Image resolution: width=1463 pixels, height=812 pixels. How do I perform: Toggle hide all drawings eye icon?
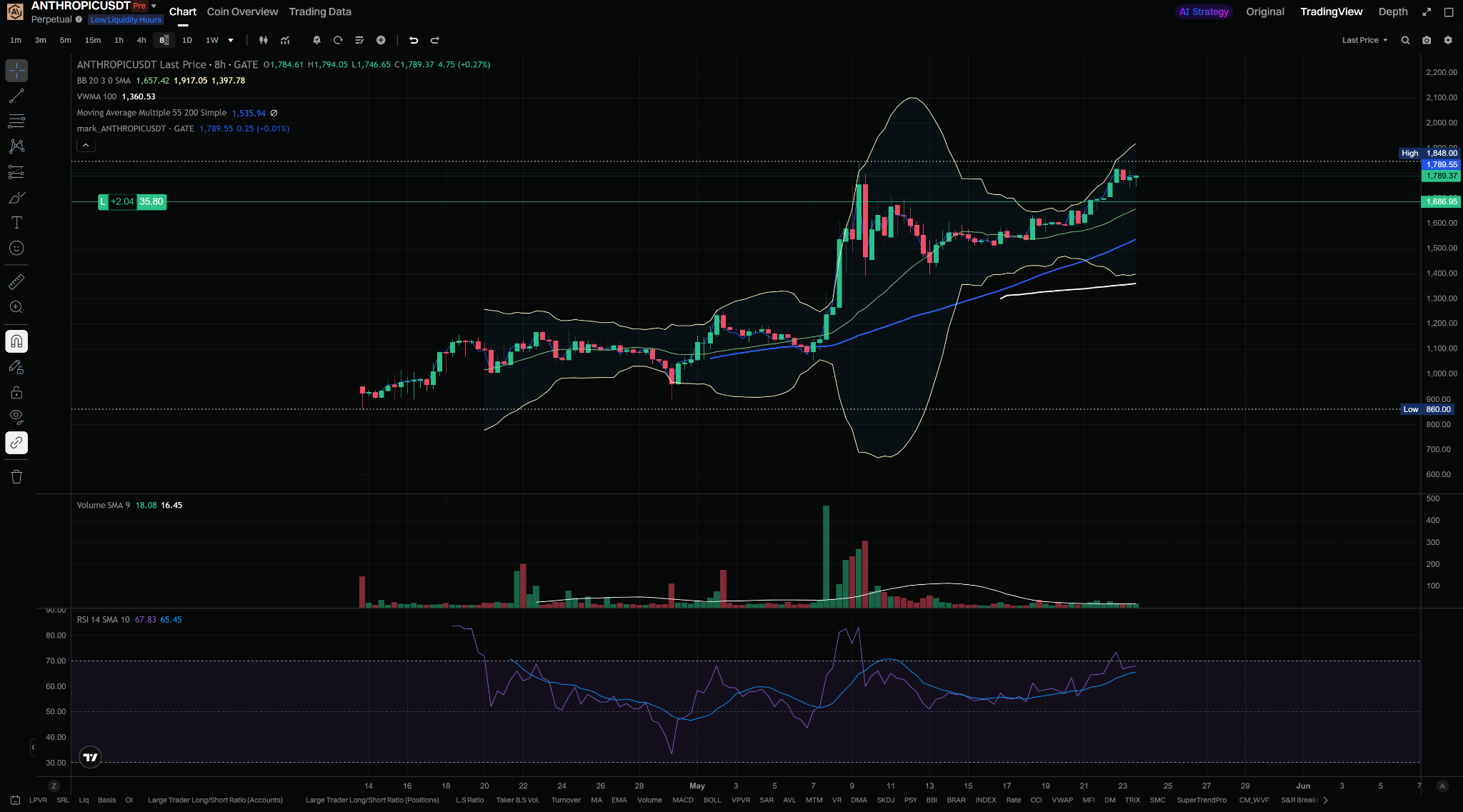(x=16, y=417)
